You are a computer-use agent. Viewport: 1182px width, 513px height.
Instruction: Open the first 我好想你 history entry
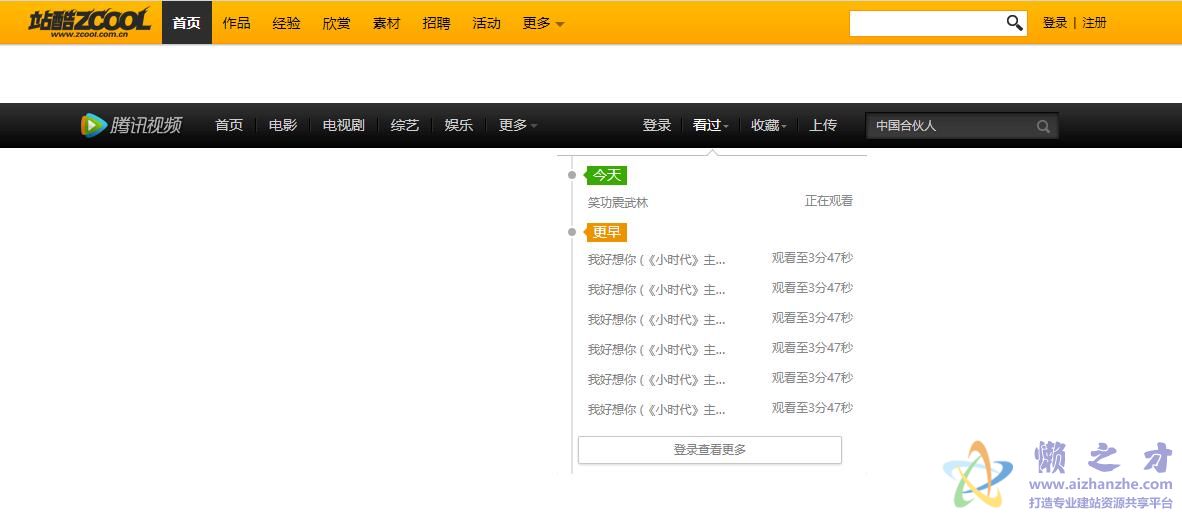point(657,260)
